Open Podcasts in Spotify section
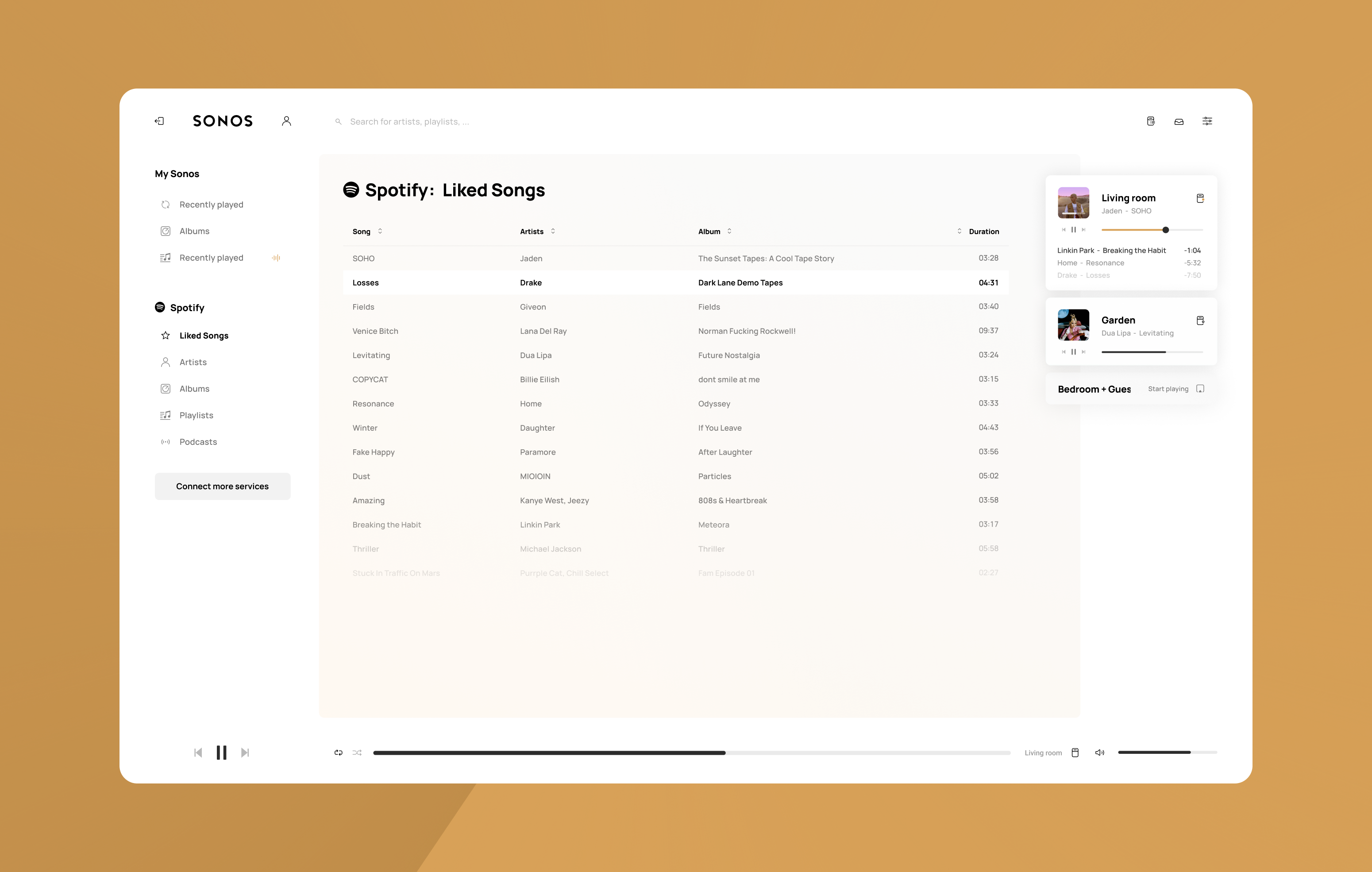Screen dimensions: 1372x872 coord(189,442)
